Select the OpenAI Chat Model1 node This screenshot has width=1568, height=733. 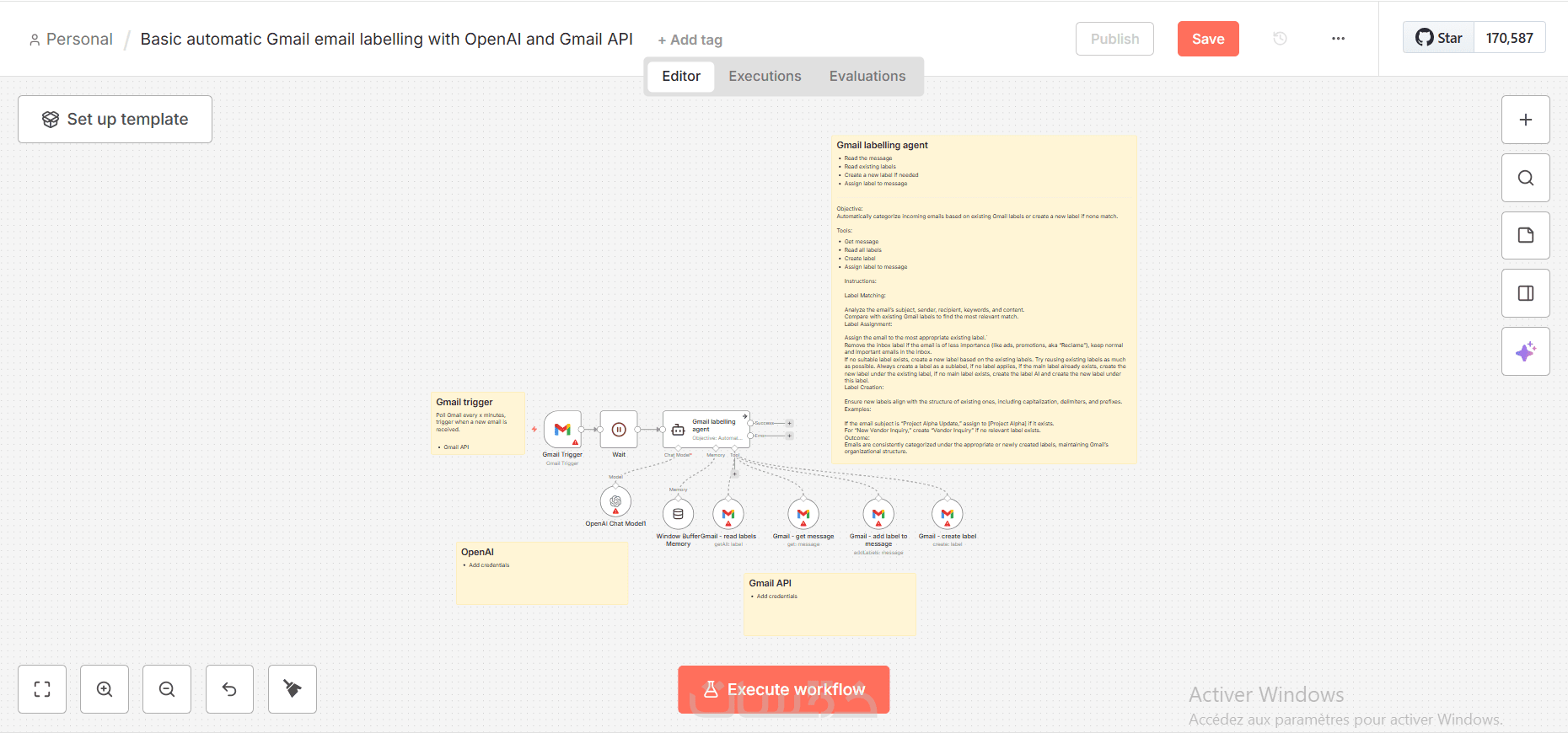click(x=615, y=501)
